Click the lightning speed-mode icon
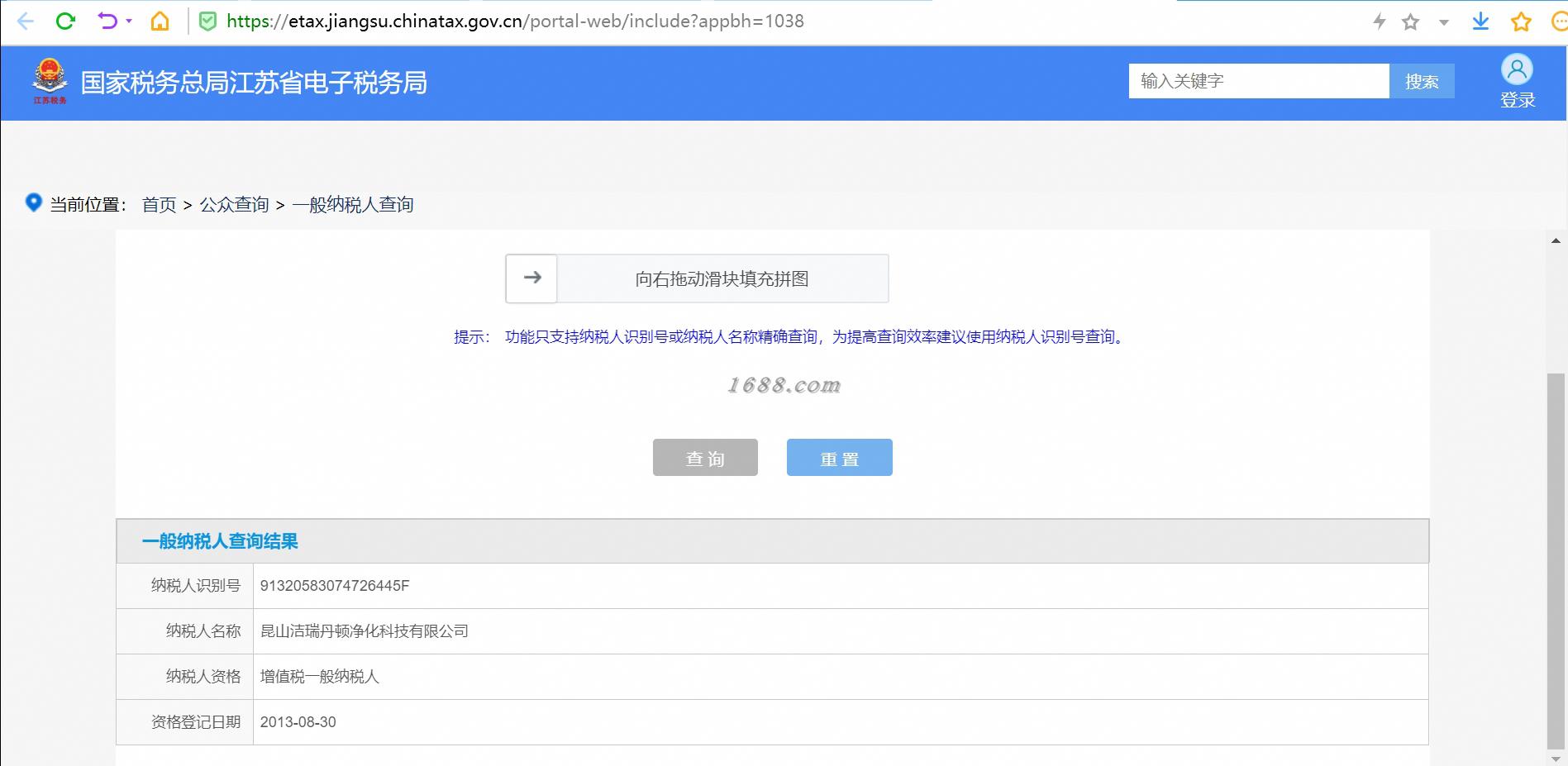1568x766 pixels. click(1379, 21)
